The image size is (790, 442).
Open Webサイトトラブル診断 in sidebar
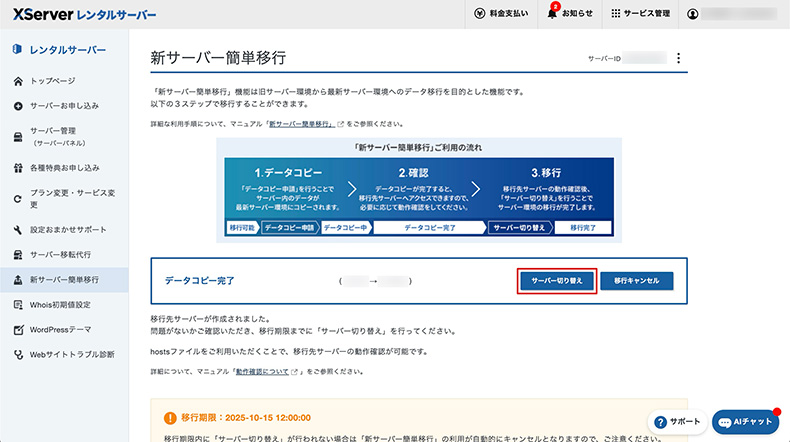click(72, 354)
